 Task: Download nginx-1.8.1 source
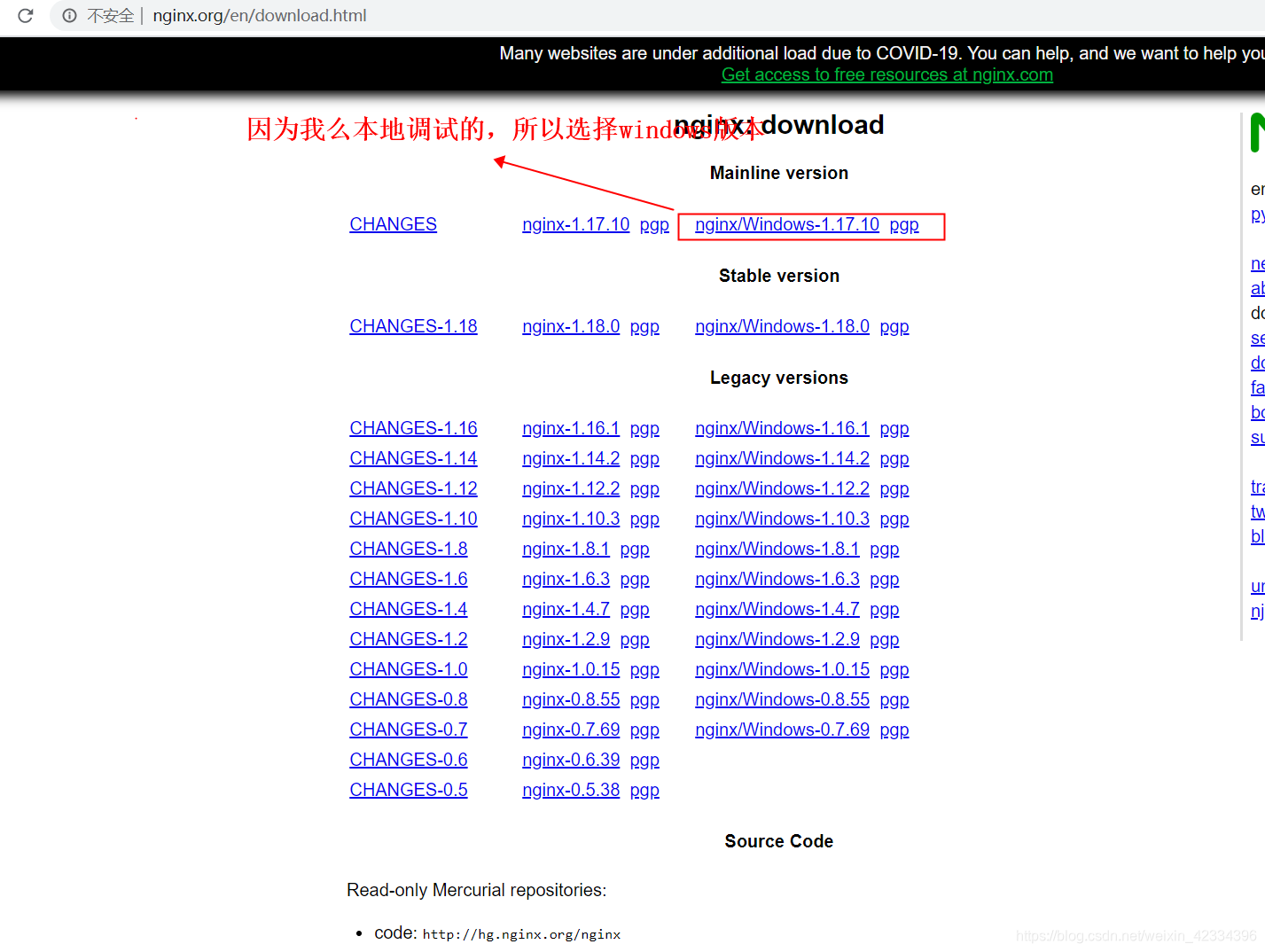tap(566, 549)
